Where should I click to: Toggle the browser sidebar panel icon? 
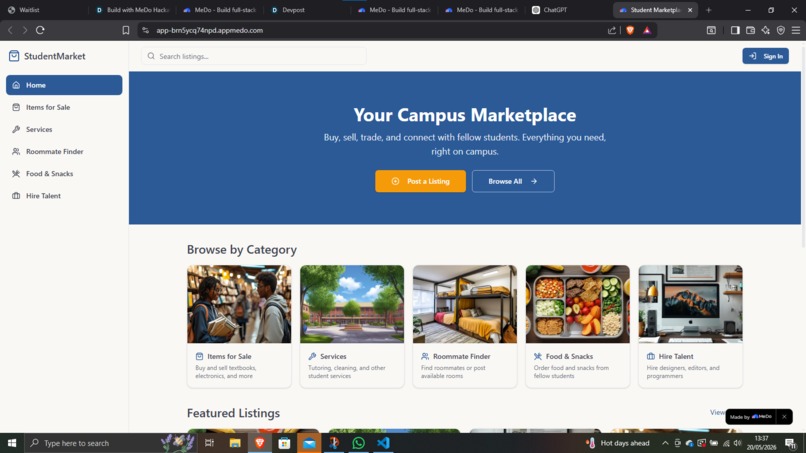pyautogui.click(x=735, y=30)
